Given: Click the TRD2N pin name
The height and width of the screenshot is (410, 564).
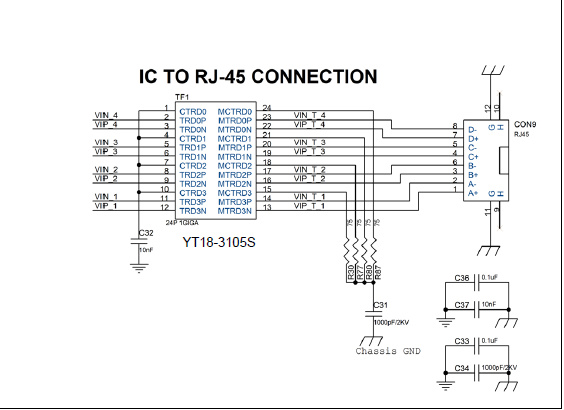Looking at the screenshot, I should [x=193, y=184].
